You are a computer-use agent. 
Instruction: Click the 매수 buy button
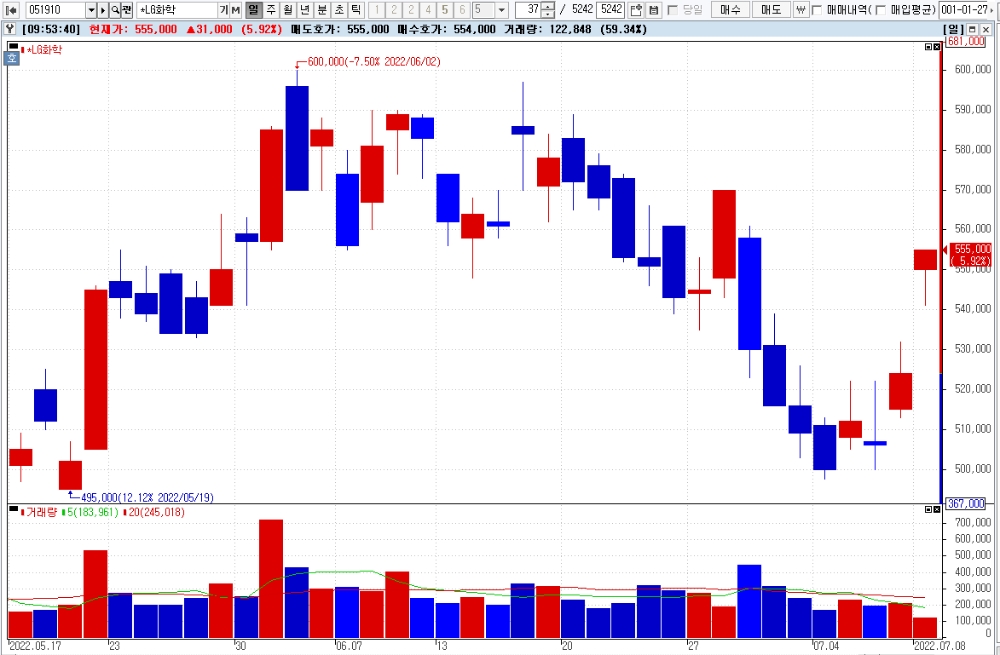click(x=730, y=10)
